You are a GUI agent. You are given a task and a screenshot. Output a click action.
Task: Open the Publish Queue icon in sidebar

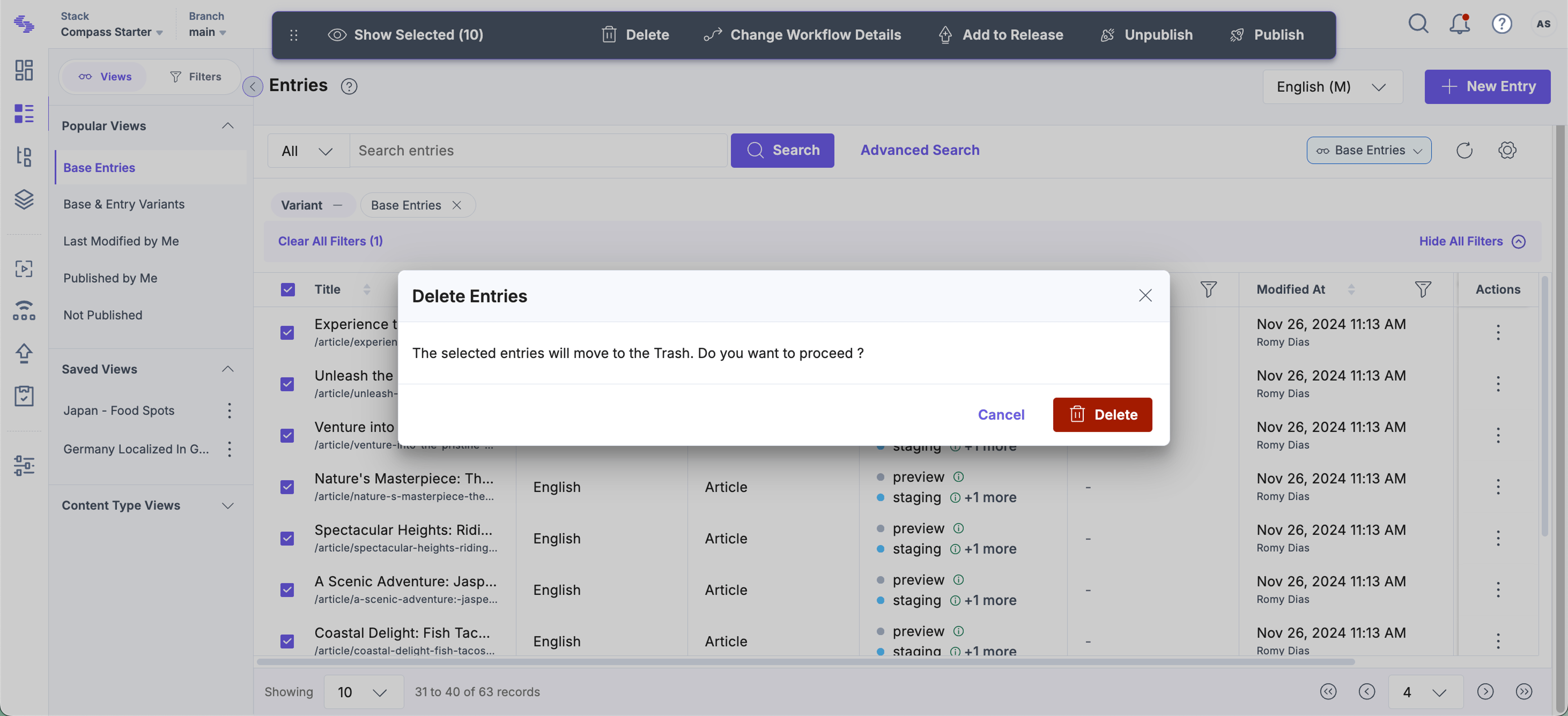(24, 310)
